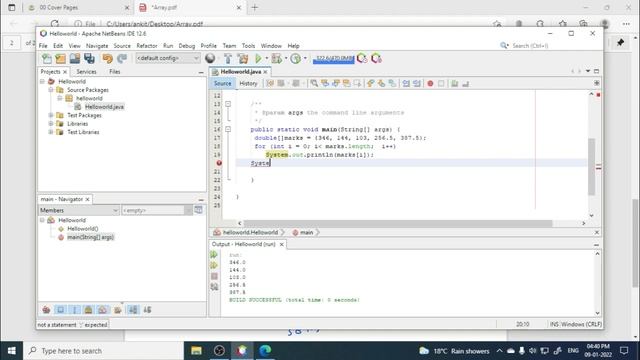The height and width of the screenshot is (360, 640).
Task: Open the Members dropdown in Navigator
Action: coord(78,210)
